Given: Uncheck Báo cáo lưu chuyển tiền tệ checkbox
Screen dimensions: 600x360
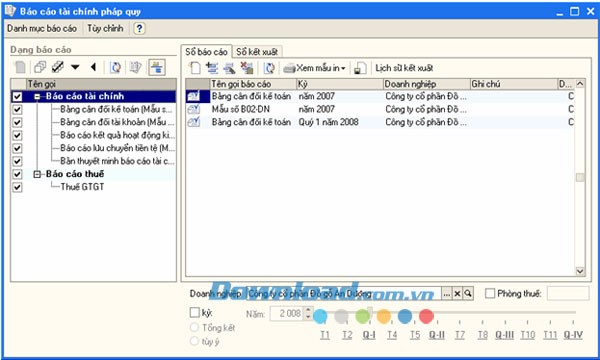Looking at the screenshot, I should (17, 148).
